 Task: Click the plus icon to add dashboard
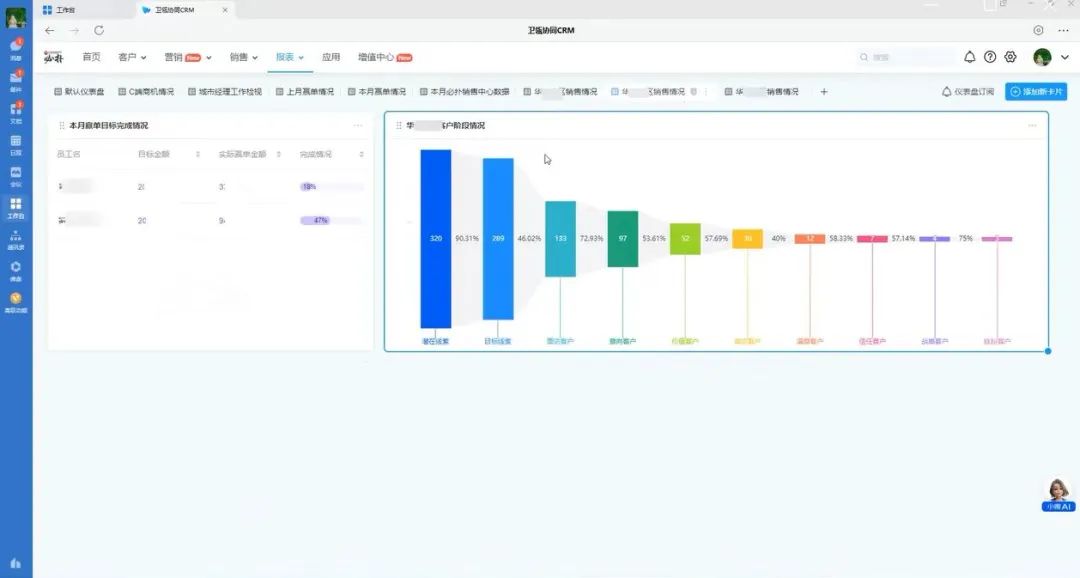[x=824, y=92]
